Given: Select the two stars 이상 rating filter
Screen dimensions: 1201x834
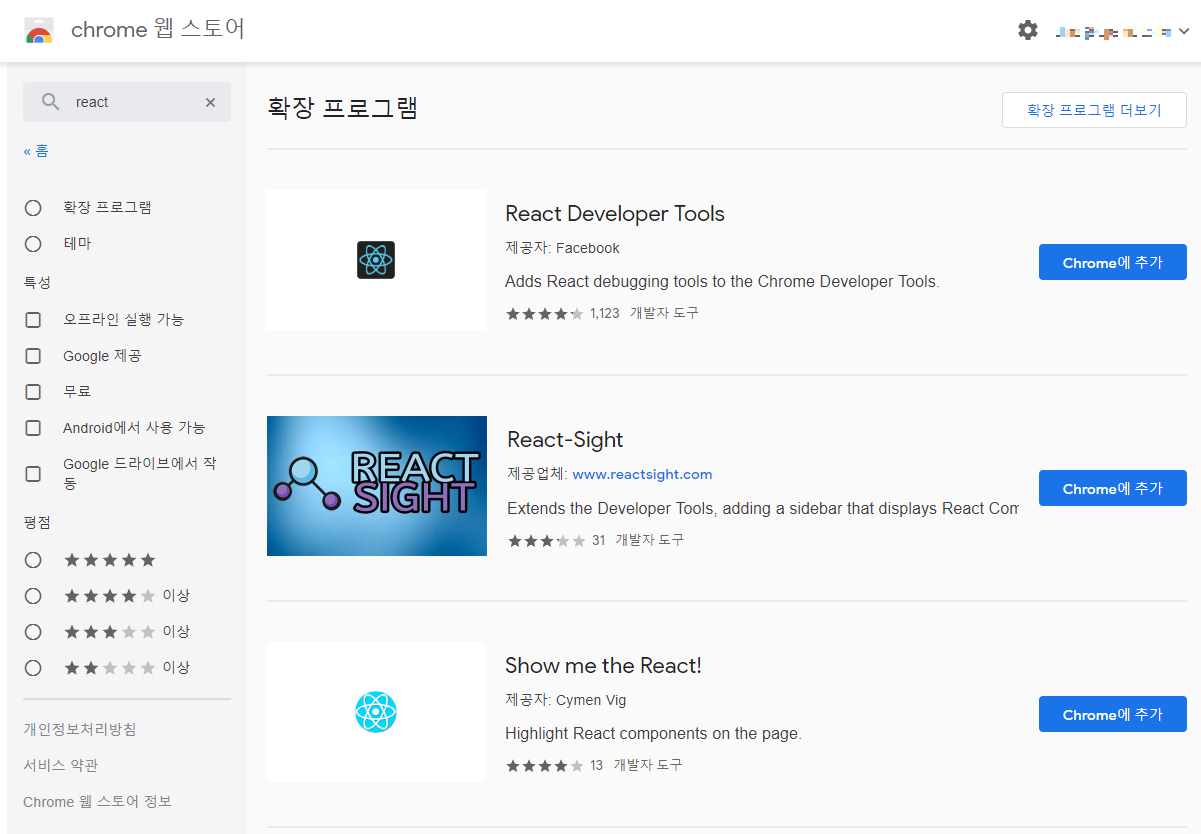Looking at the screenshot, I should pos(33,668).
